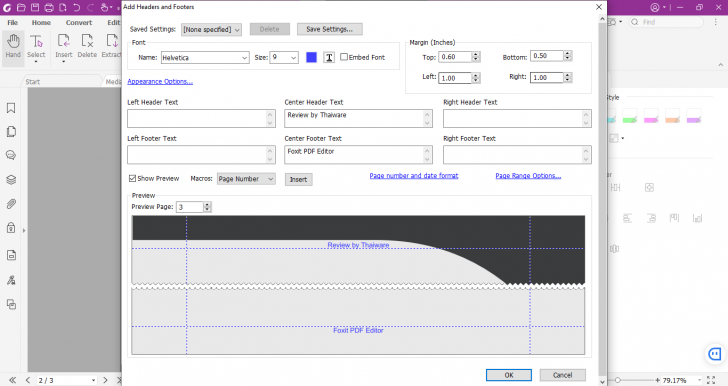Toggle full screen icon in status bar
The image size is (728, 386).
pos(711,380)
